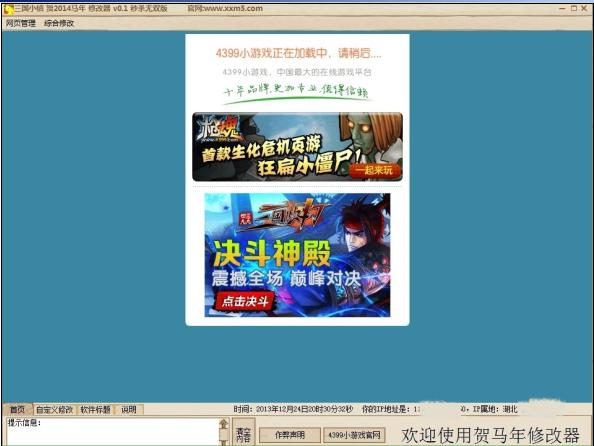Switch to the 自定义修改 tab
This screenshot has height=446, width=594.
pos(54,410)
